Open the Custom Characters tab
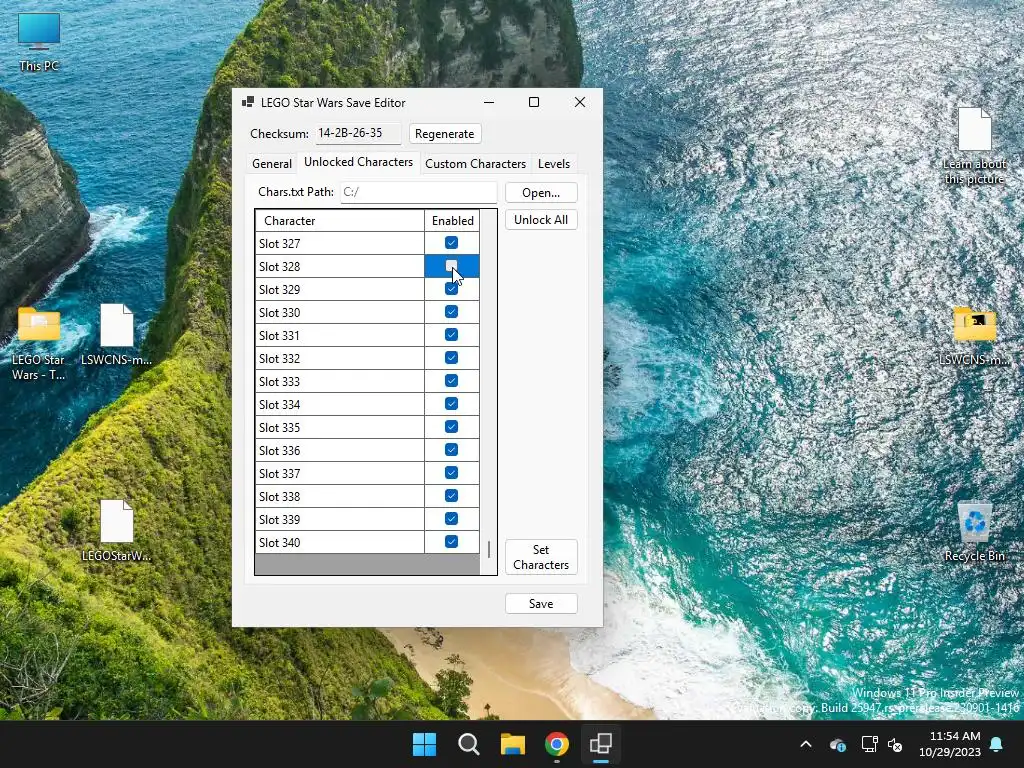 tap(475, 163)
